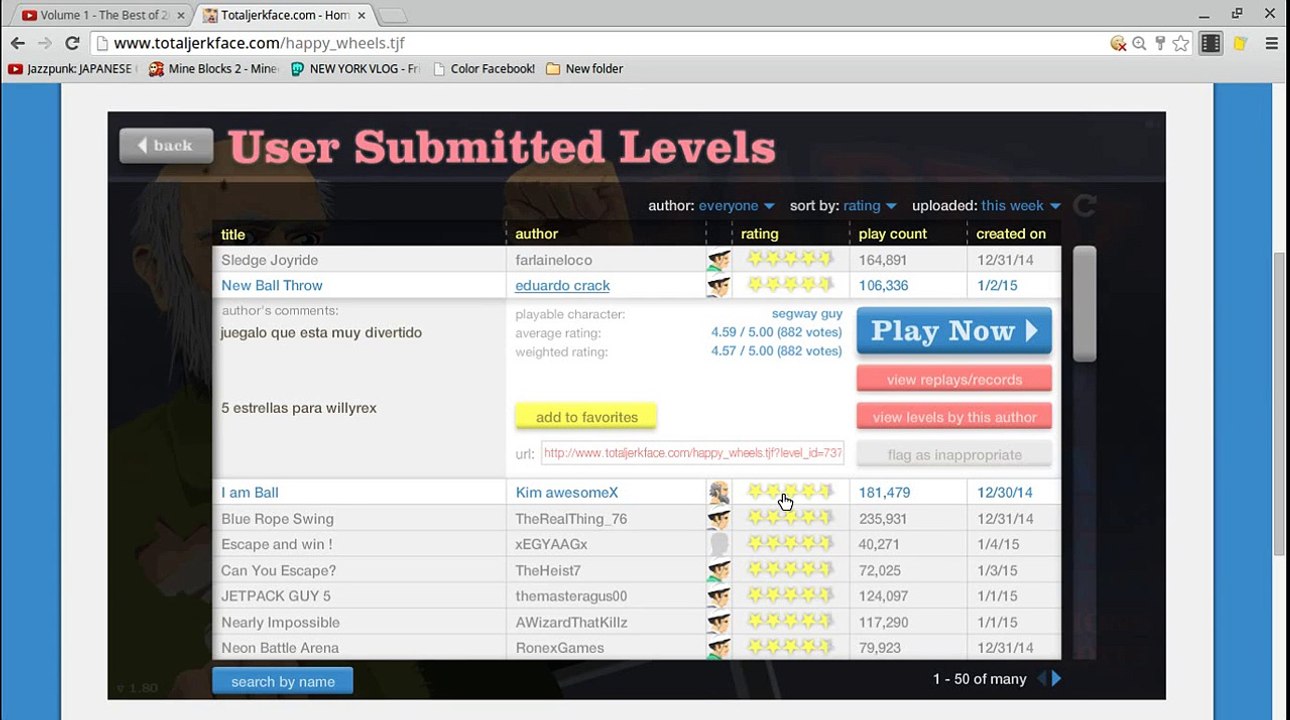Image resolution: width=1290 pixels, height=720 pixels.
Task: Click the level URL field
Action: click(x=692, y=453)
